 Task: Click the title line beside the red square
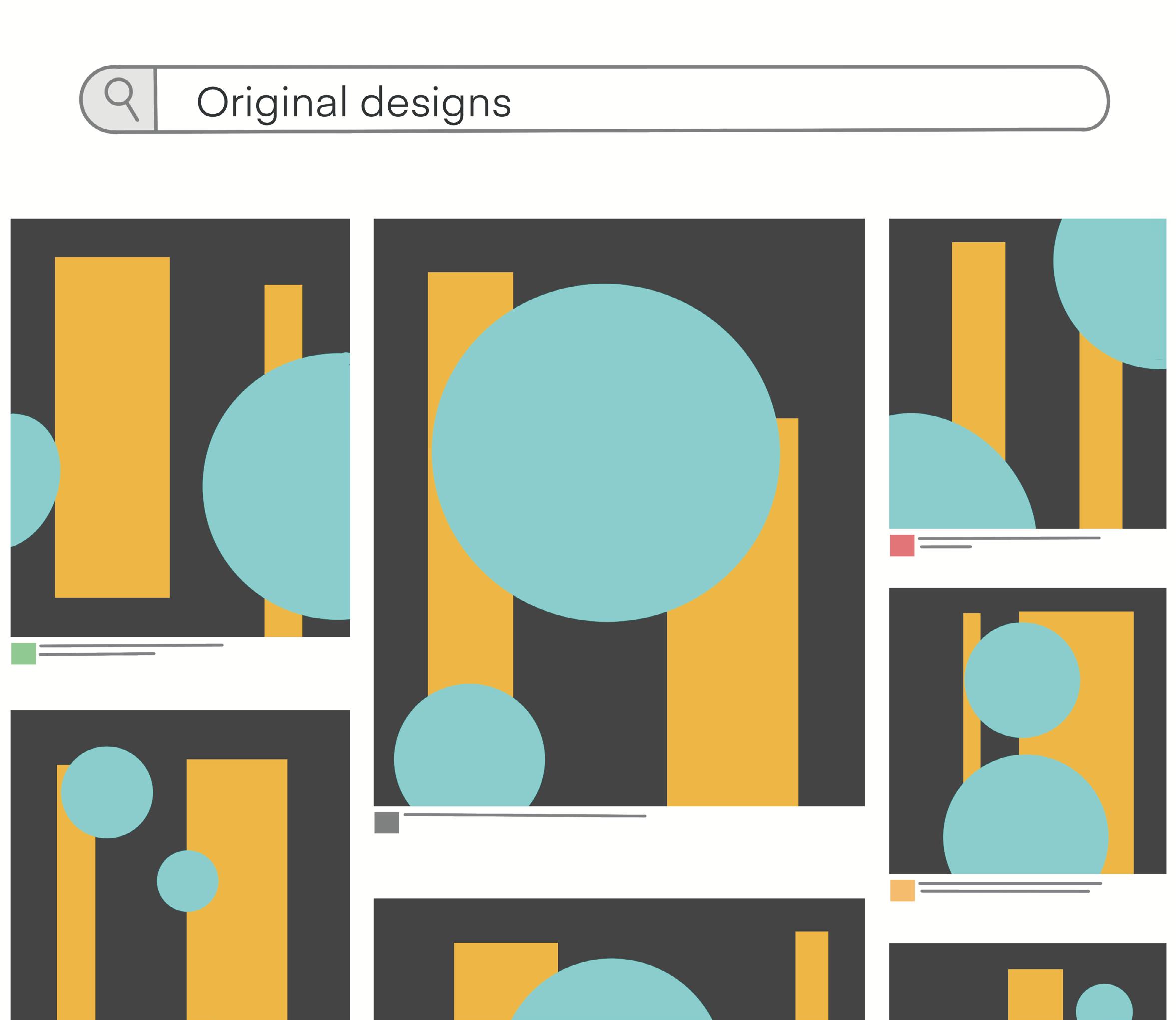coord(1009,538)
